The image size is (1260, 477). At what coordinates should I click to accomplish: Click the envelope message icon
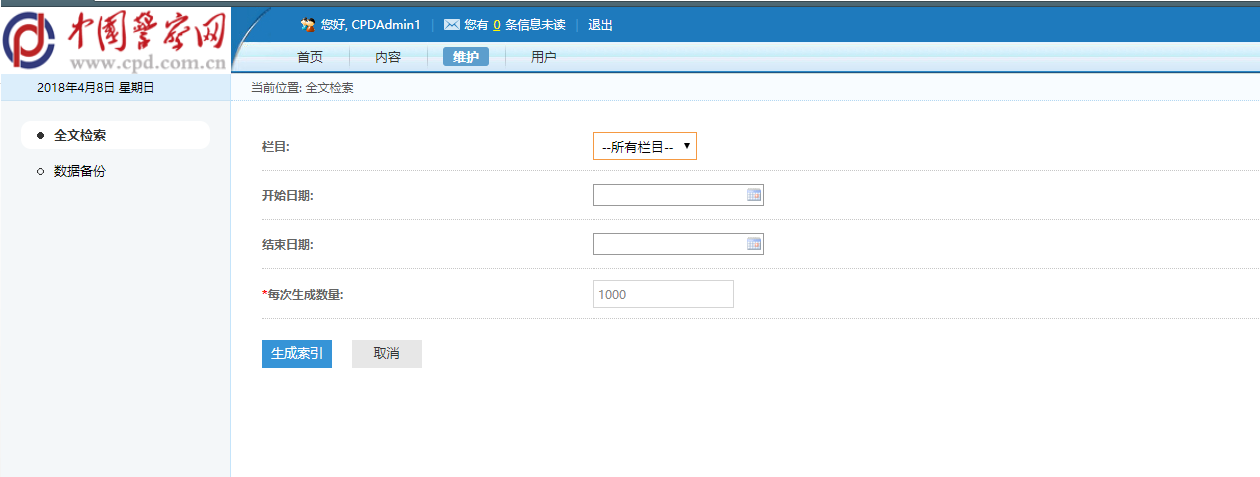click(x=452, y=24)
